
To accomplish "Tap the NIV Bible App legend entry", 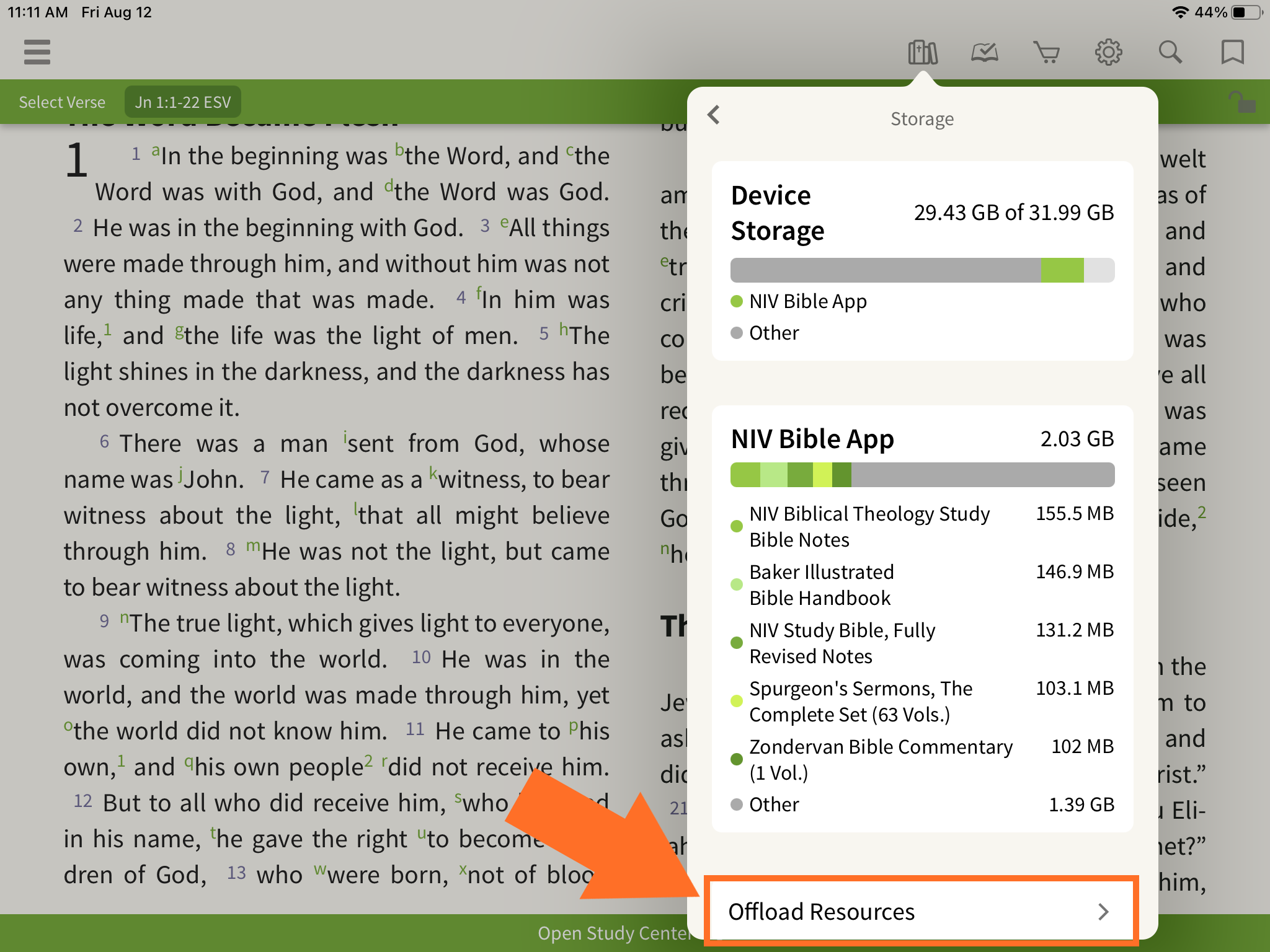I will [x=799, y=302].
